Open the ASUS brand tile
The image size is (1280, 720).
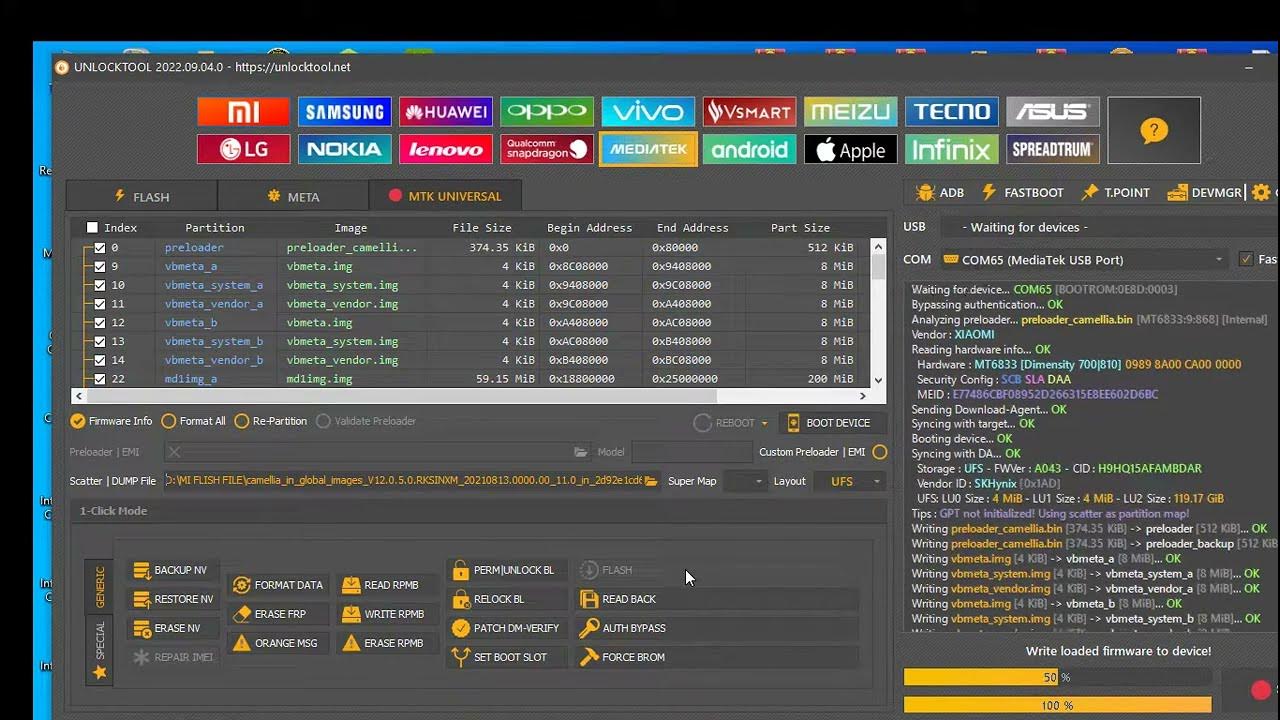pyautogui.click(x=1052, y=111)
